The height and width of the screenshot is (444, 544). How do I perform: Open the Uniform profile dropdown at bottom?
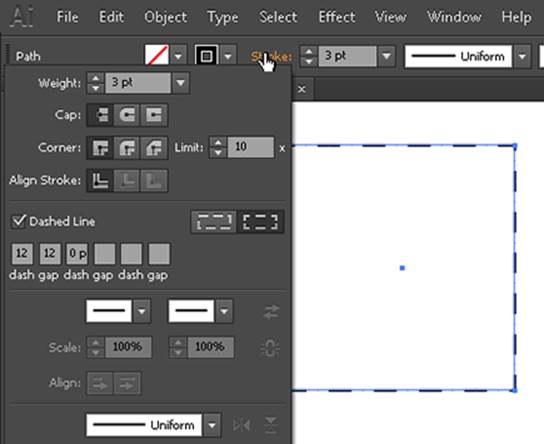[x=212, y=425]
